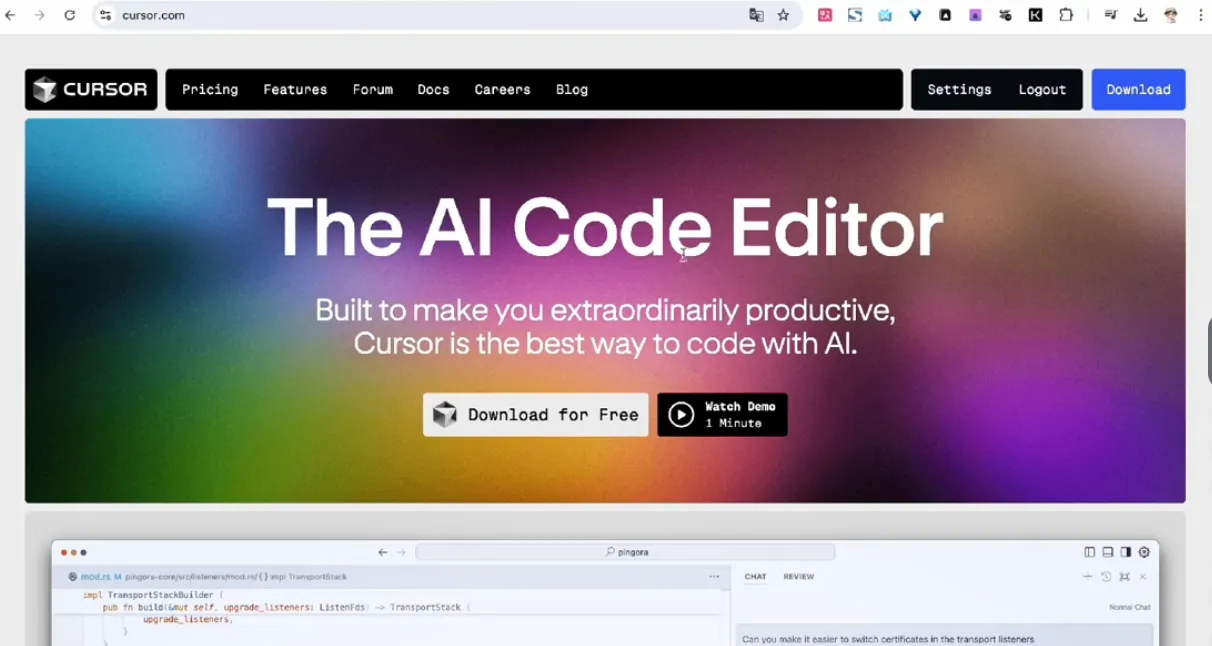Visit the Forum page
This screenshot has height=646, width=1212.
coord(372,90)
